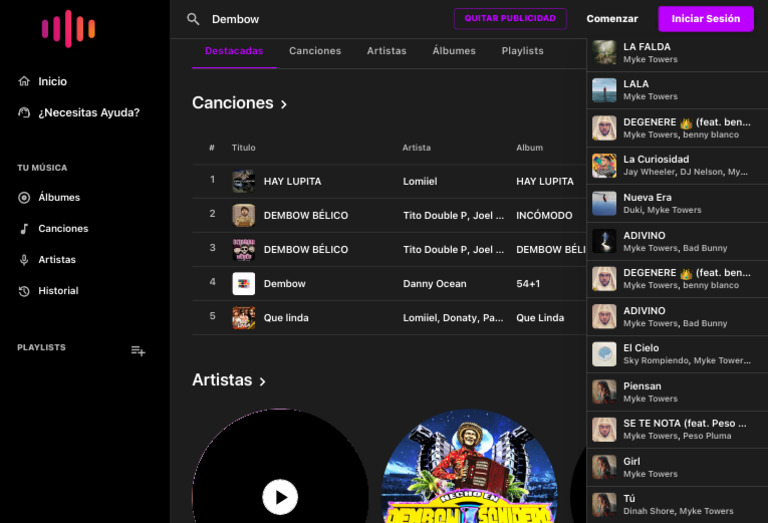Switch to the Destacadas tab

(x=234, y=51)
